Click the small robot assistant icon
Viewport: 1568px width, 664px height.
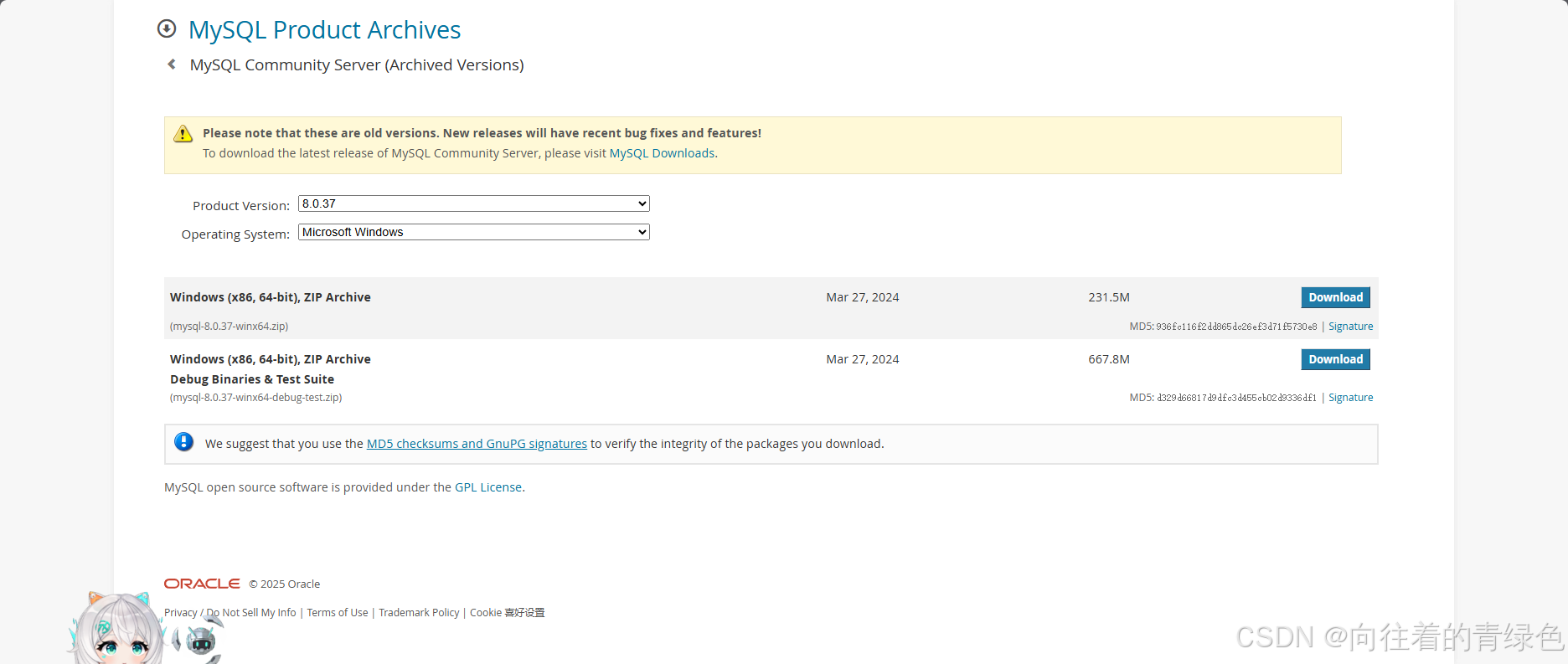point(201,641)
